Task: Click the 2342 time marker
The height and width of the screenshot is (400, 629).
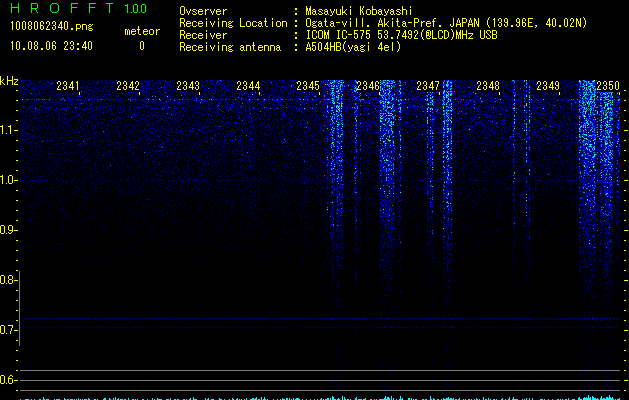Action: click(x=128, y=86)
